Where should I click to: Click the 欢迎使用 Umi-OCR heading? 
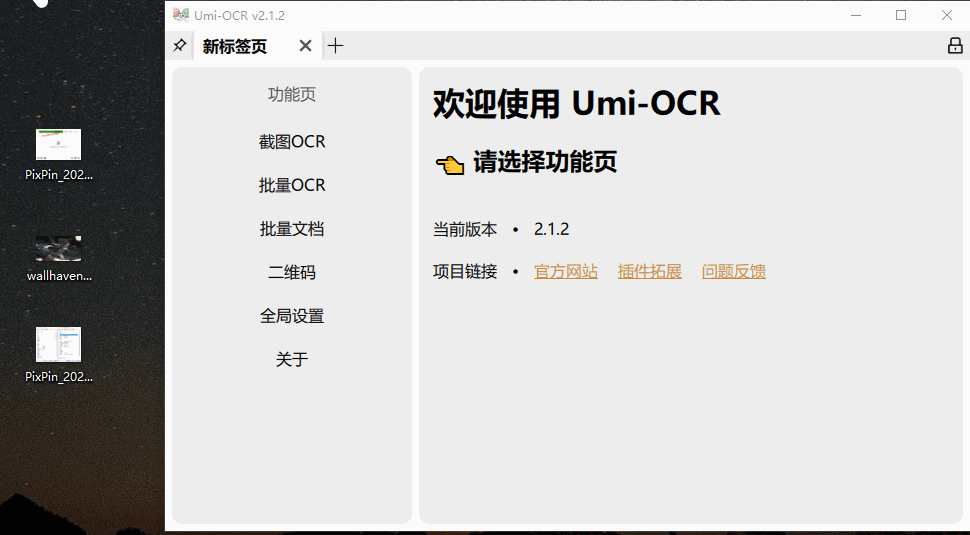(x=577, y=103)
